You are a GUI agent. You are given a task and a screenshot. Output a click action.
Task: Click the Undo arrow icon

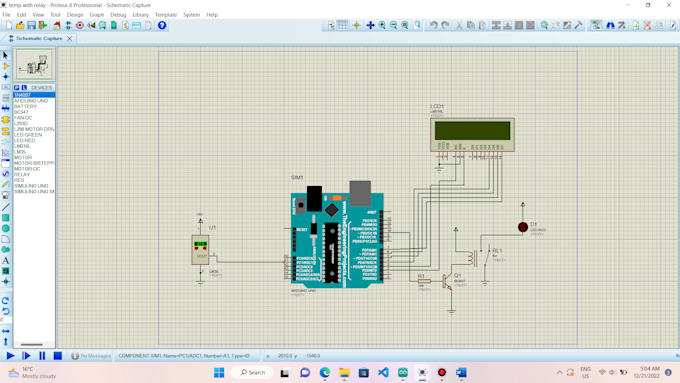(433, 26)
